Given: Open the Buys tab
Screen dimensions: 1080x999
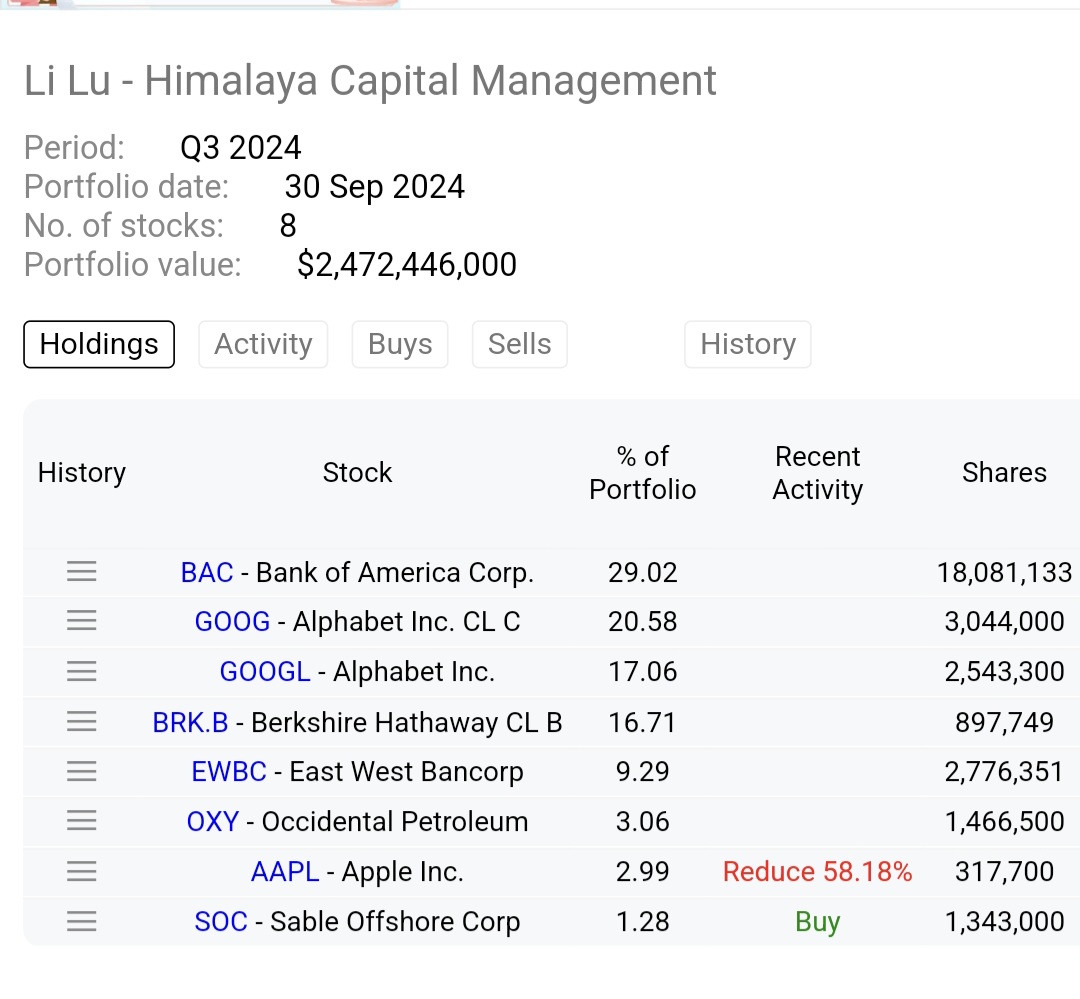Looking at the screenshot, I should point(400,344).
